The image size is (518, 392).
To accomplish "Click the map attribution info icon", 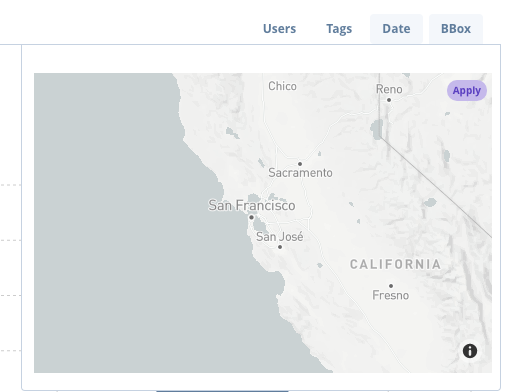I will [x=470, y=351].
